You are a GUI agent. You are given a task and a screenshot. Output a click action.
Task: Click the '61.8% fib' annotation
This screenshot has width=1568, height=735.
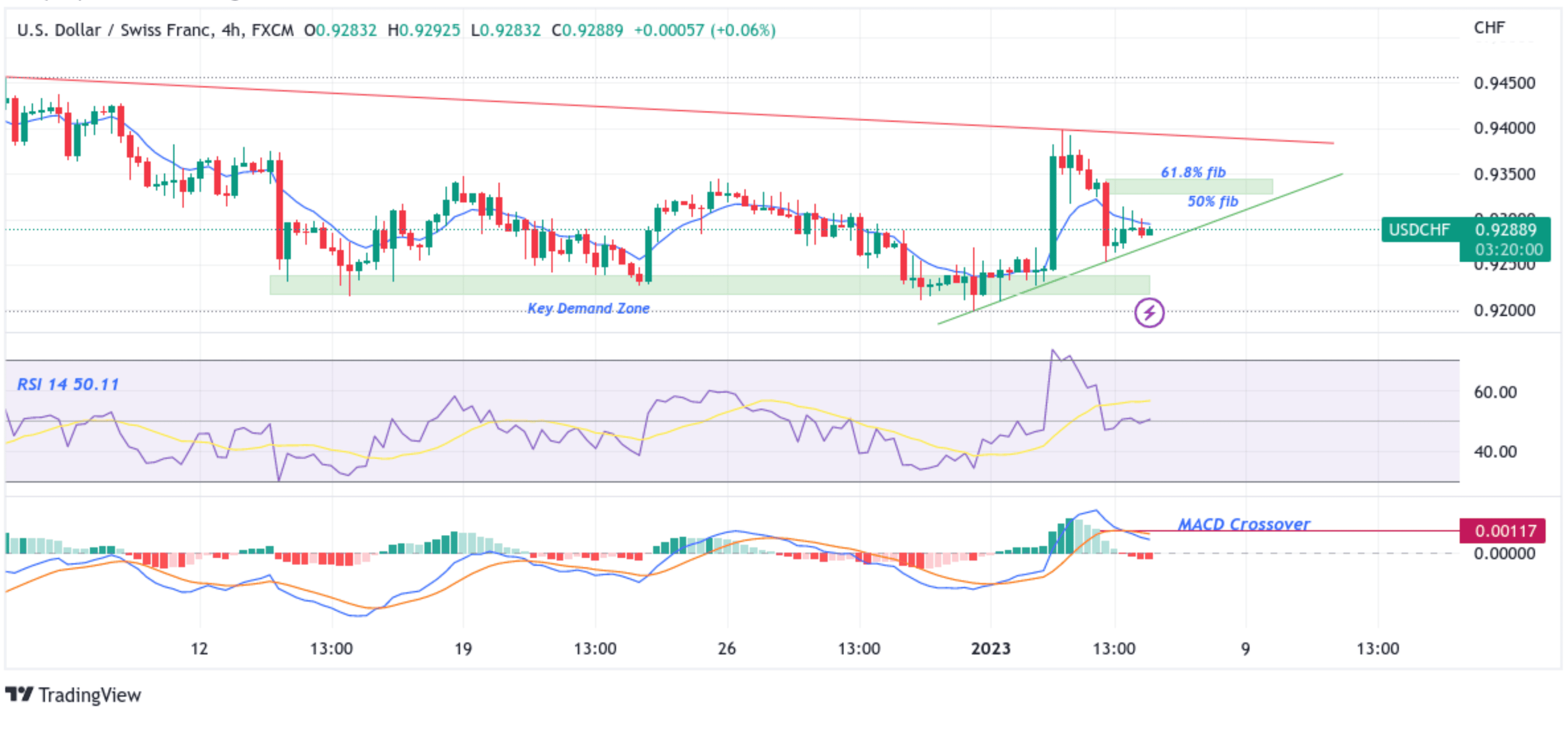[1193, 172]
